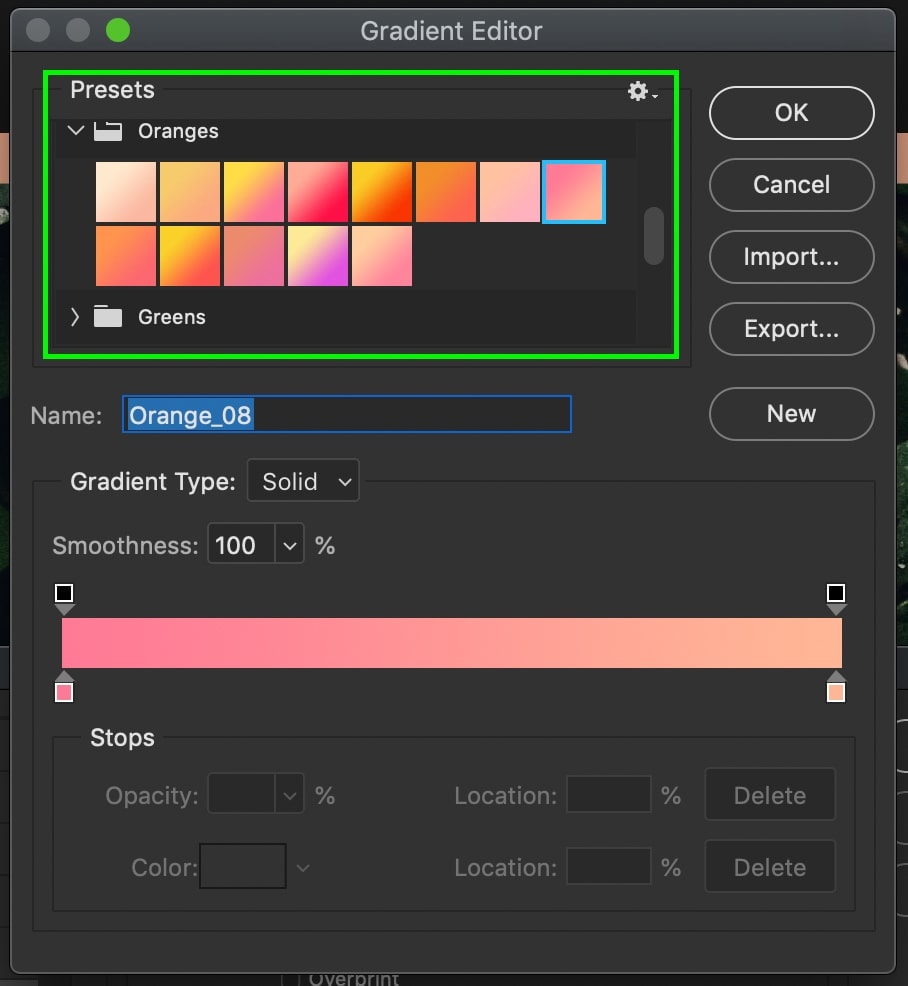
Task: Select the right peach color stop
Action: coord(836,688)
